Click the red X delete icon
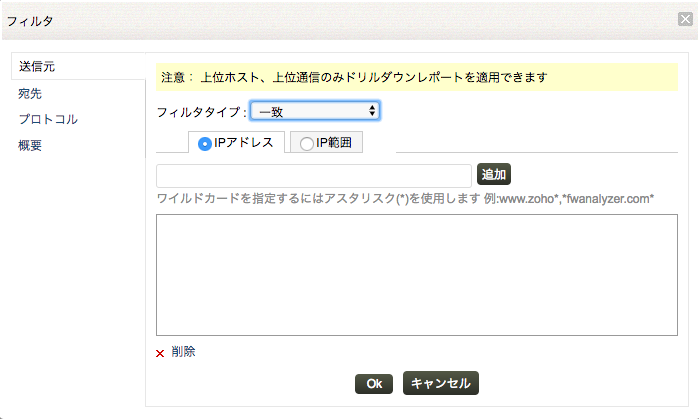699x419 pixels. [x=160, y=353]
